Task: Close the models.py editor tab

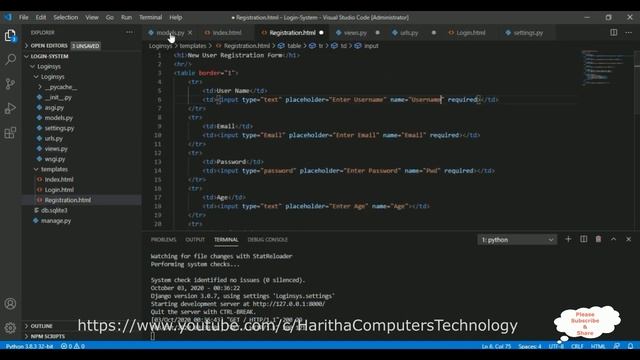Action: click(x=190, y=33)
